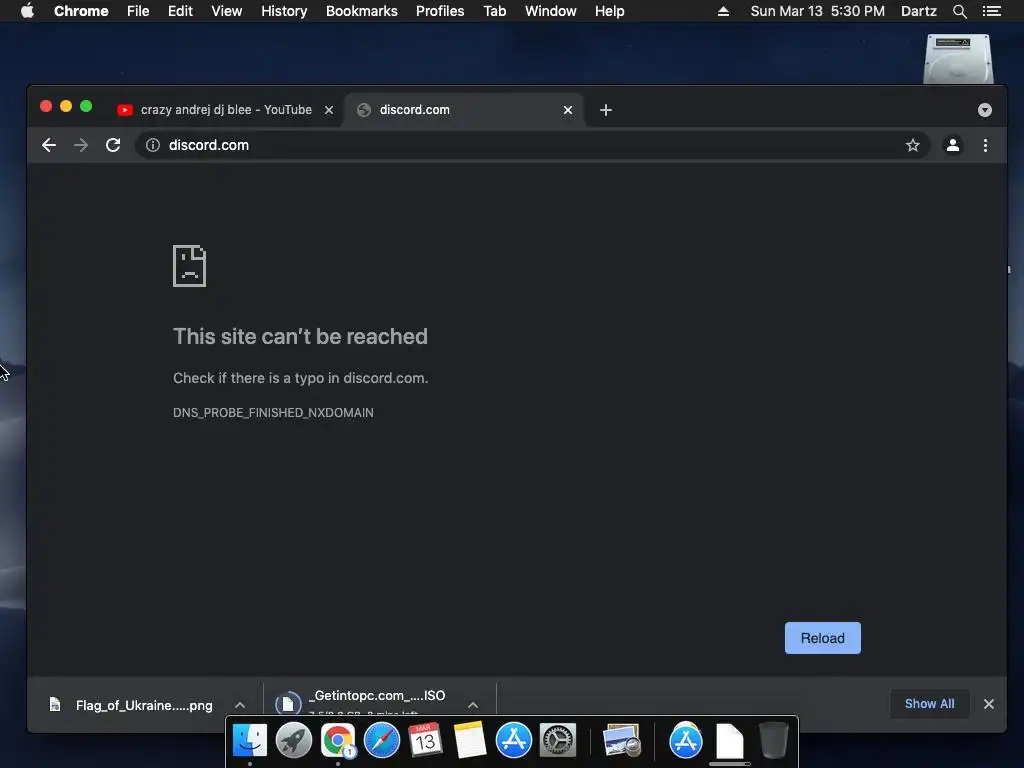Image resolution: width=1024 pixels, height=768 pixels.
Task: Select the DNS_PROBE_FINISHED_NXDOMAIN error text
Action: (x=273, y=413)
